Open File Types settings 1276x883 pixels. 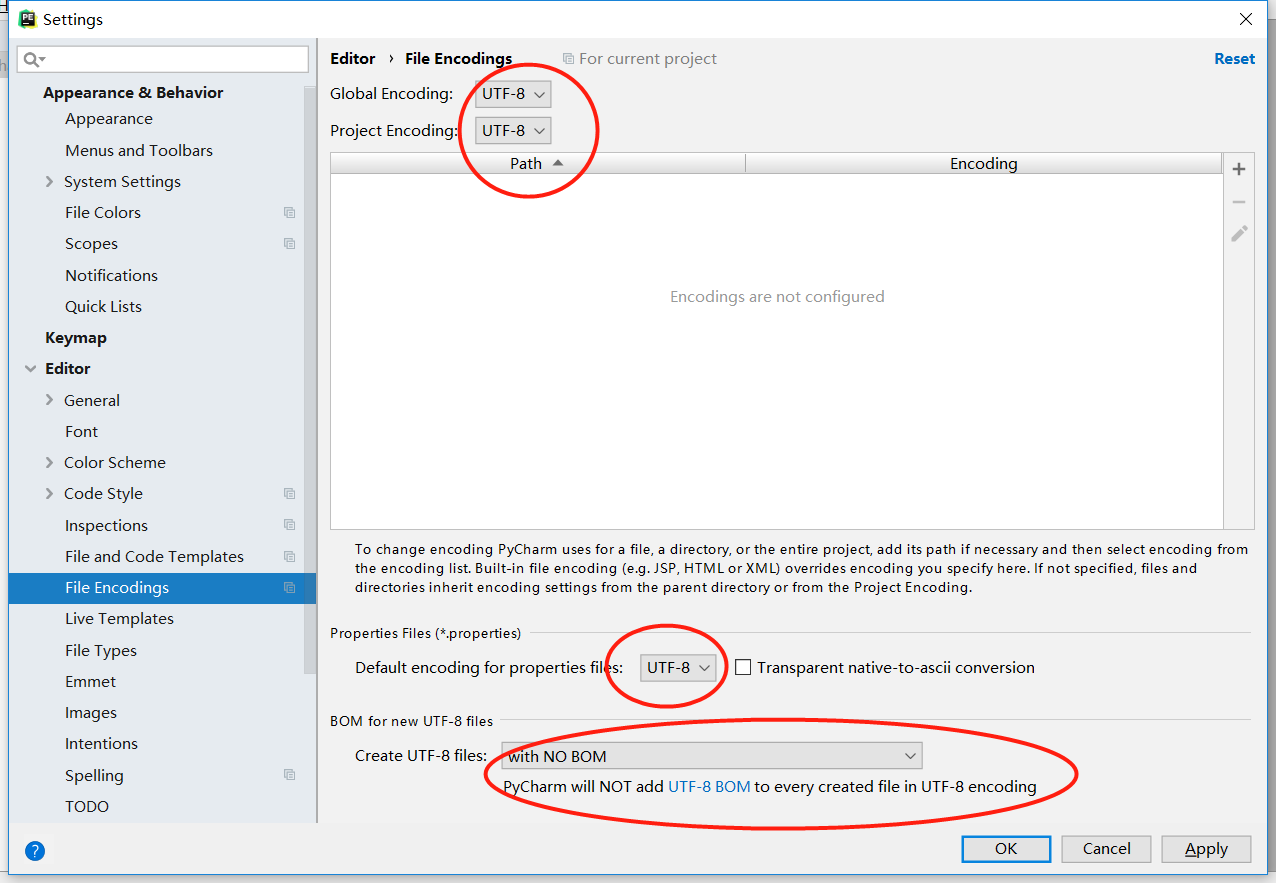pyautogui.click(x=101, y=650)
